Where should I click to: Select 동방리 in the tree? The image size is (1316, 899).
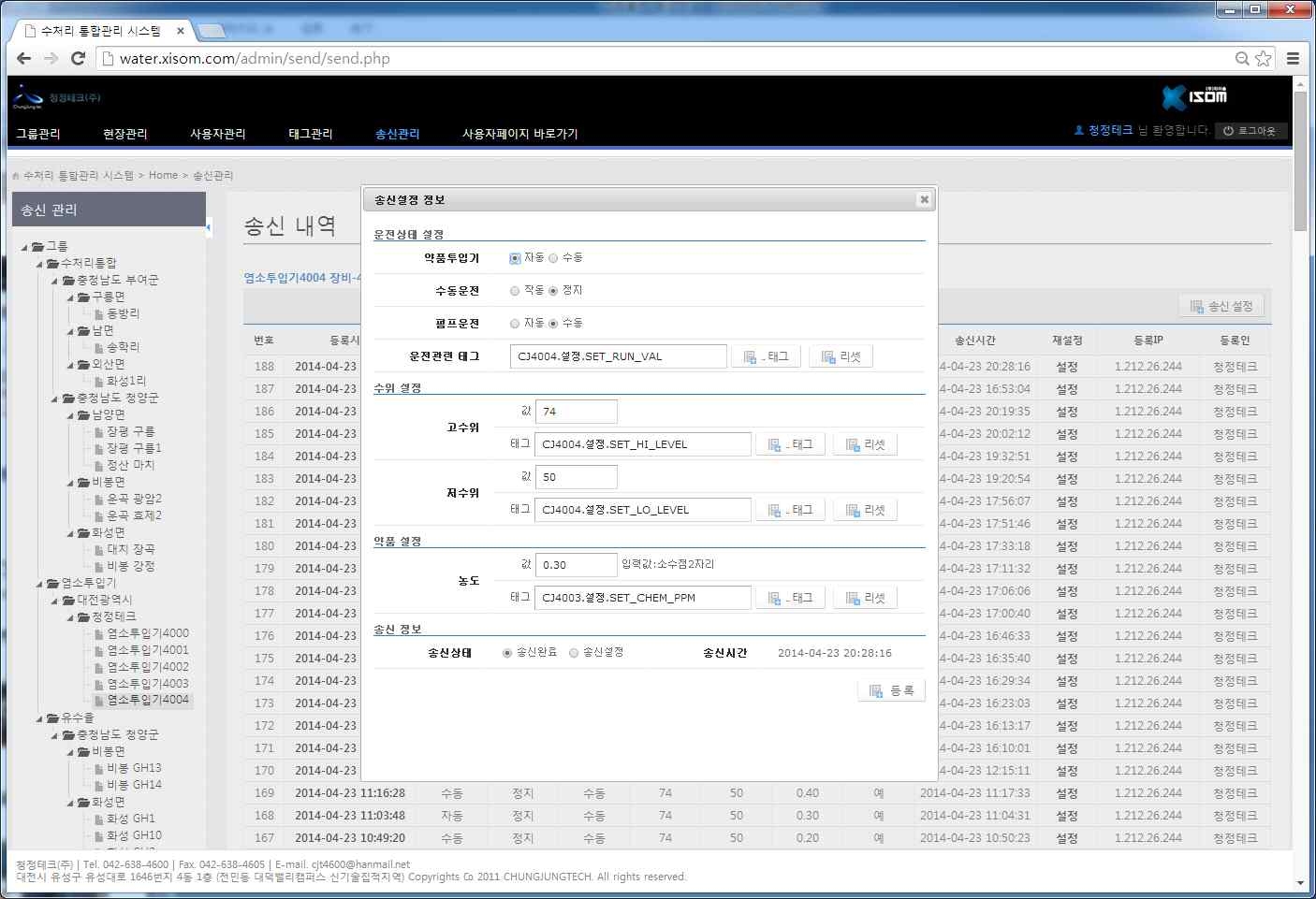(x=123, y=313)
